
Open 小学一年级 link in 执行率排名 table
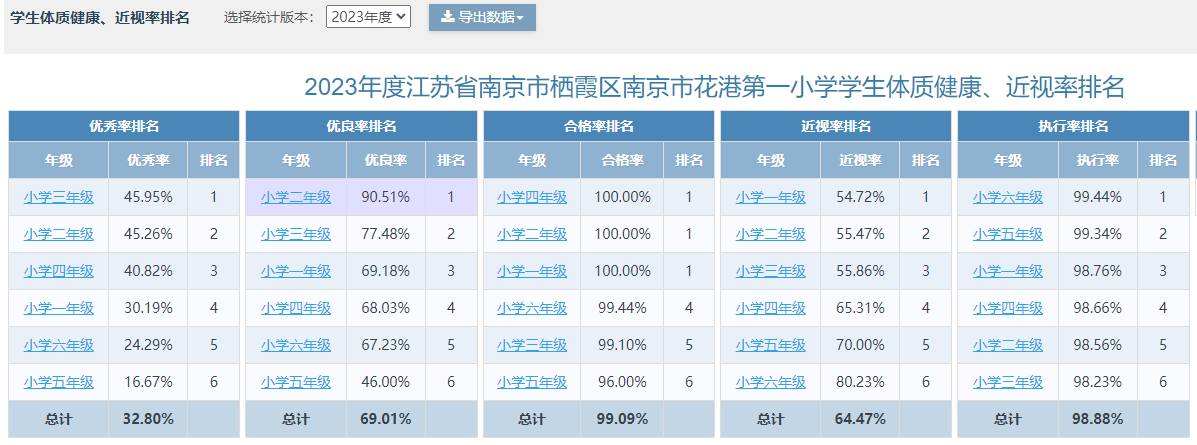(1008, 271)
